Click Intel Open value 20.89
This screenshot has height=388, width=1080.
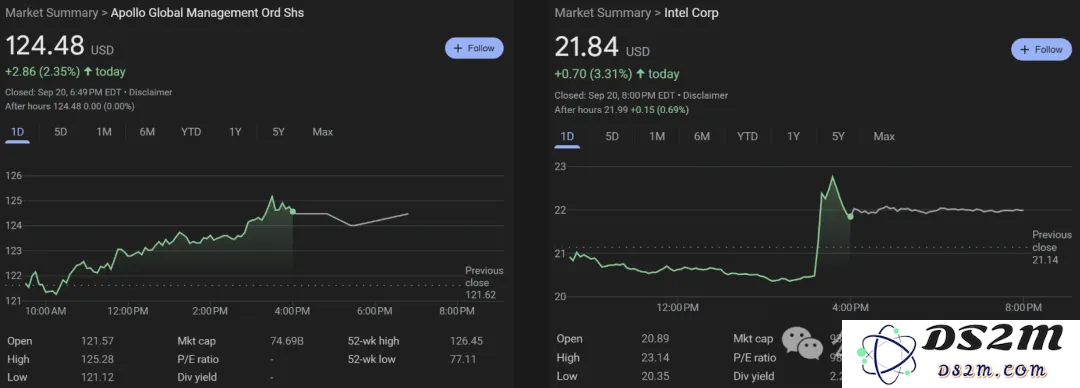656,338
